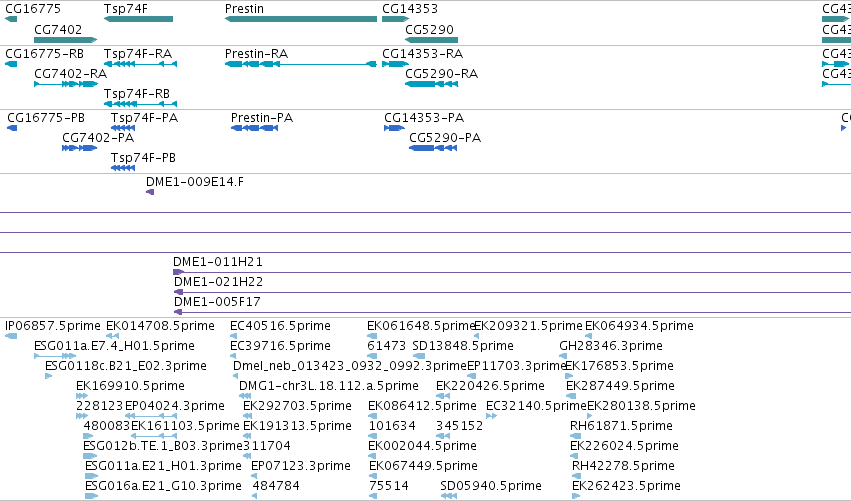Click the EK002044.5prime EST label

(x=422, y=446)
